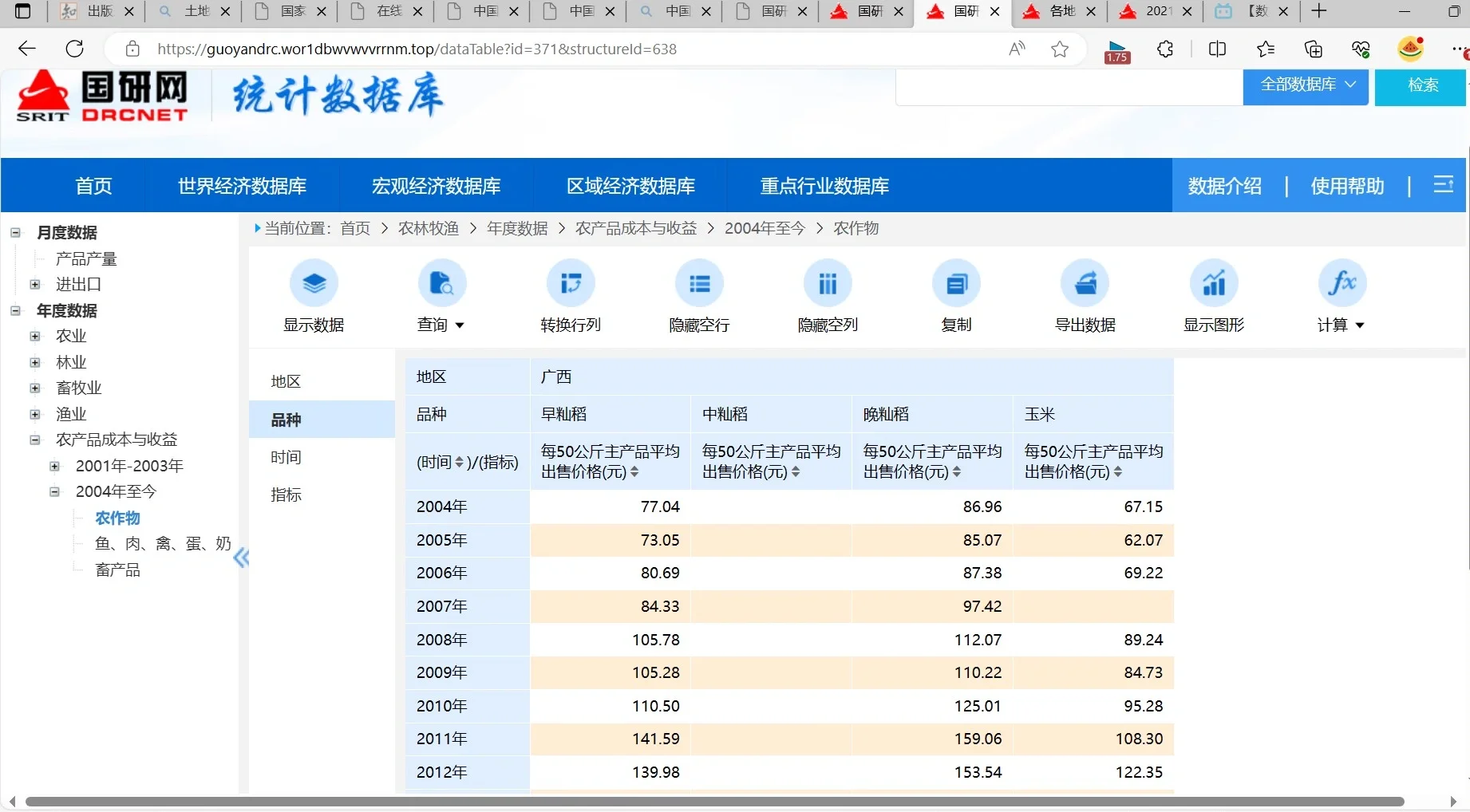Expand the 畜牧业 tree node
1470x812 pixels.
click(x=35, y=388)
